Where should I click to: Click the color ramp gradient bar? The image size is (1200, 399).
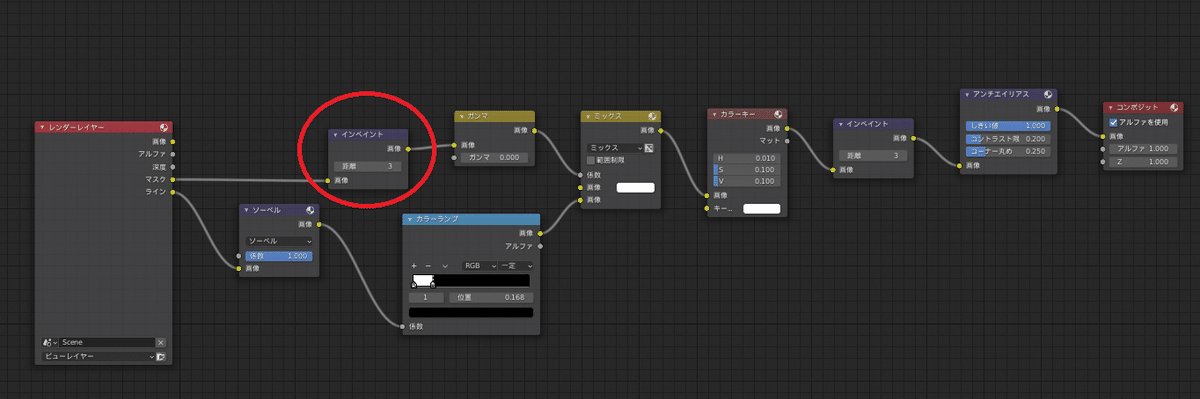(471, 280)
